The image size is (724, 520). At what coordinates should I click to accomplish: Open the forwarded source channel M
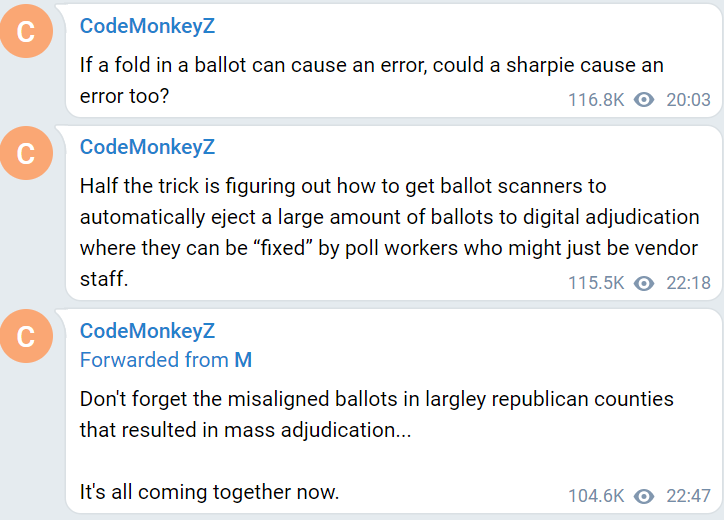pos(243,360)
